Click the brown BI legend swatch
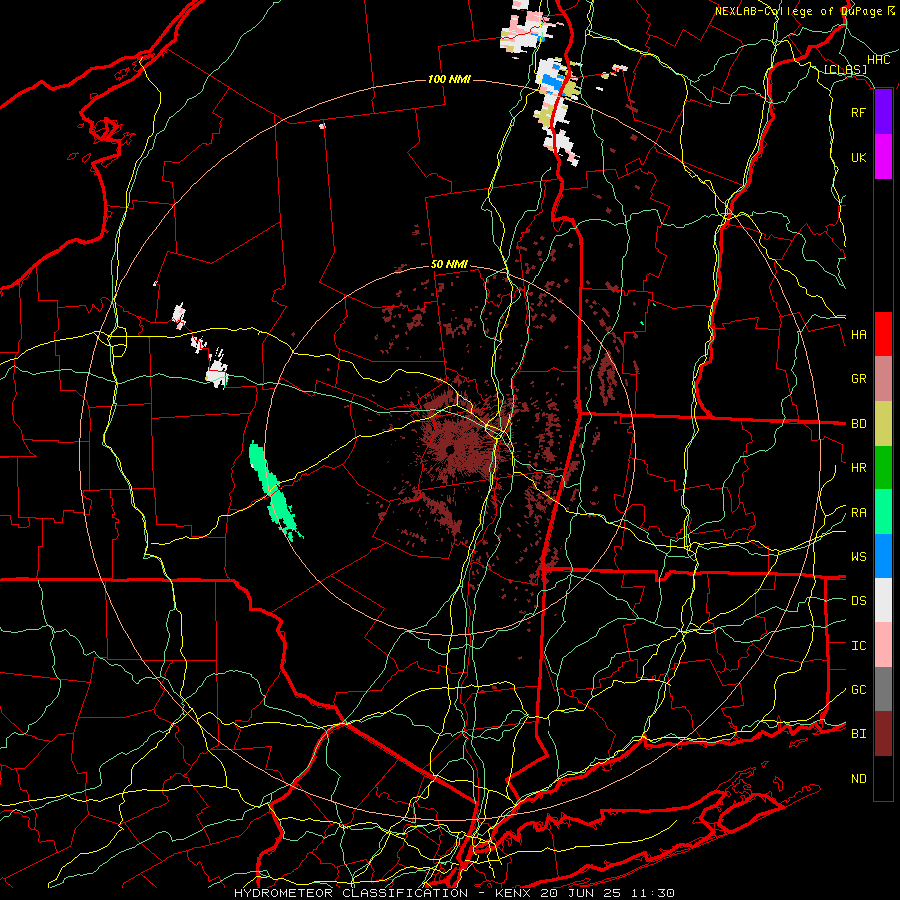The image size is (900, 900). tap(883, 734)
